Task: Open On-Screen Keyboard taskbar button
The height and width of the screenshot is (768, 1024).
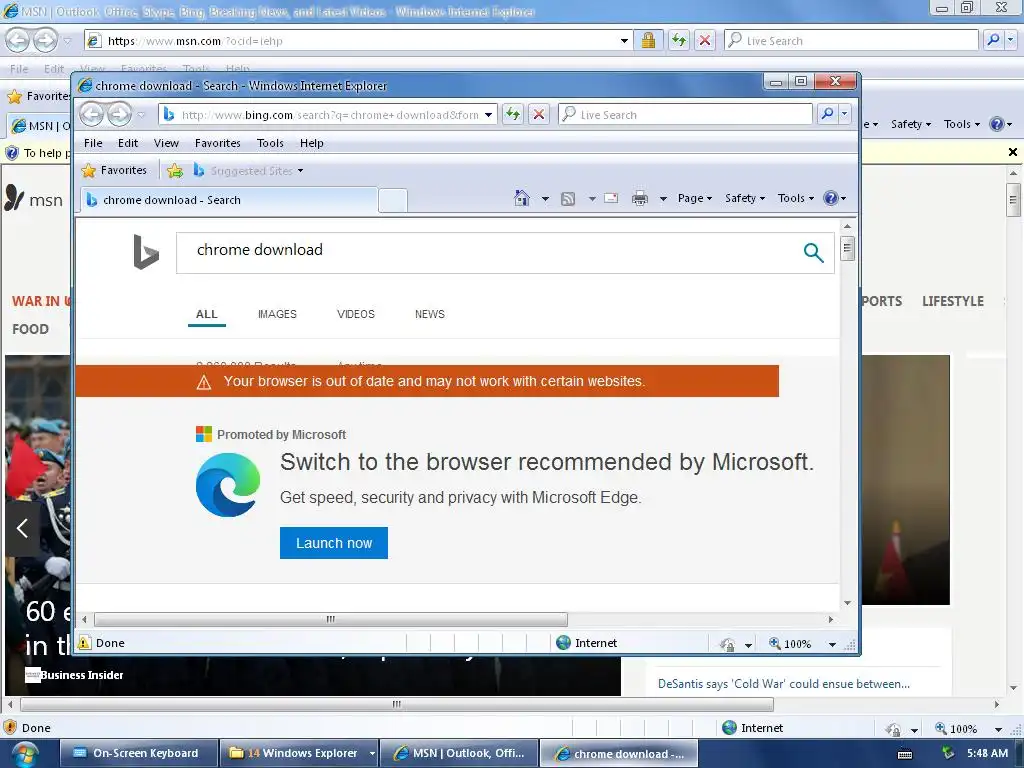Action: pyautogui.click(x=139, y=754)
